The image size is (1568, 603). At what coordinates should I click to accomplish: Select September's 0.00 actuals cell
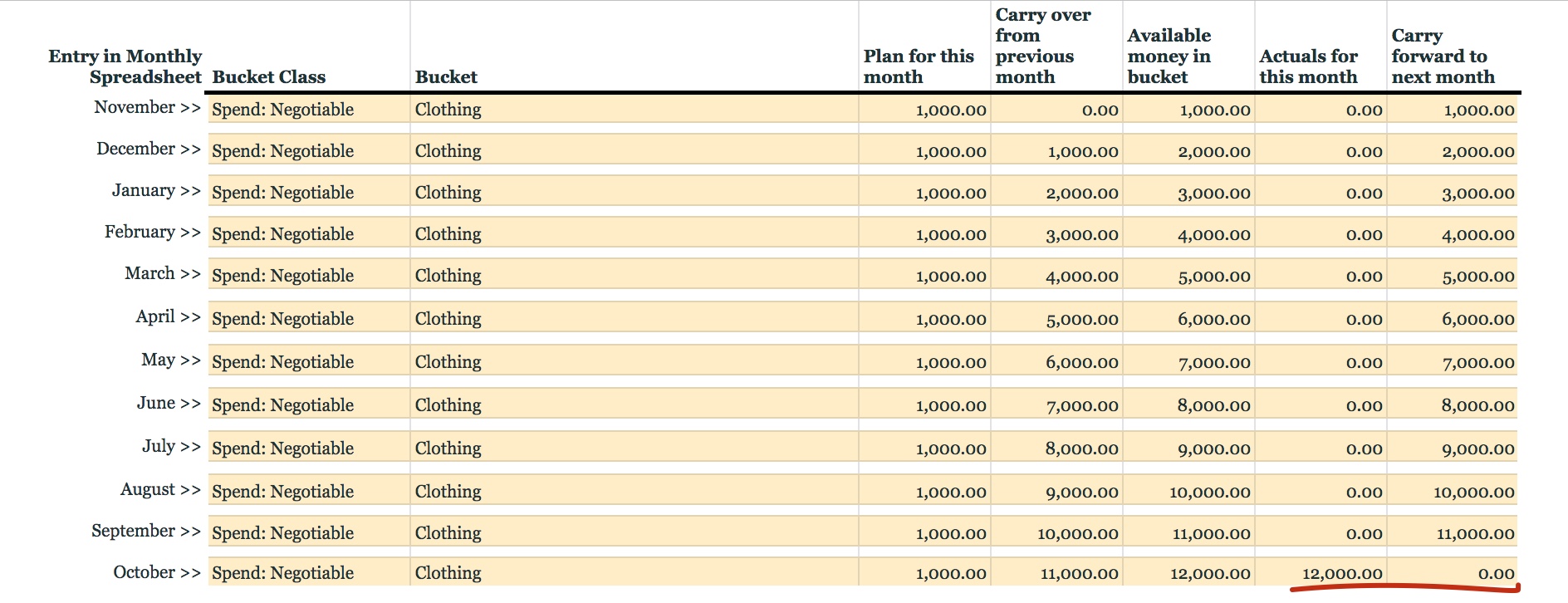coord(1321,533)
